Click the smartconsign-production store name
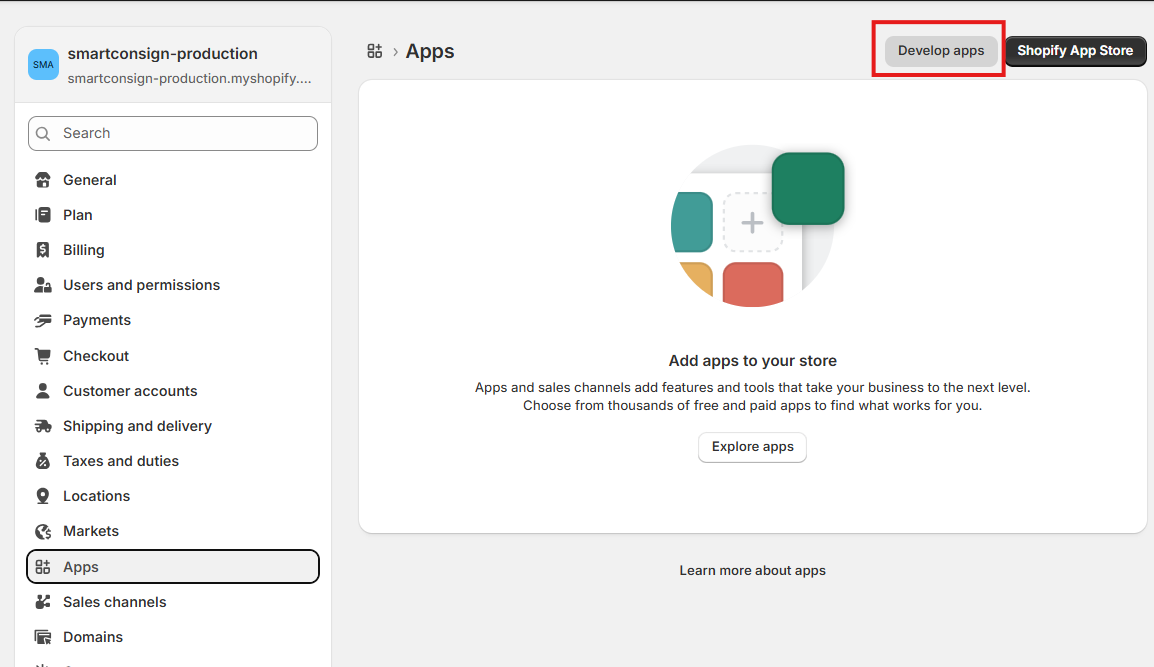 point(163,54)
